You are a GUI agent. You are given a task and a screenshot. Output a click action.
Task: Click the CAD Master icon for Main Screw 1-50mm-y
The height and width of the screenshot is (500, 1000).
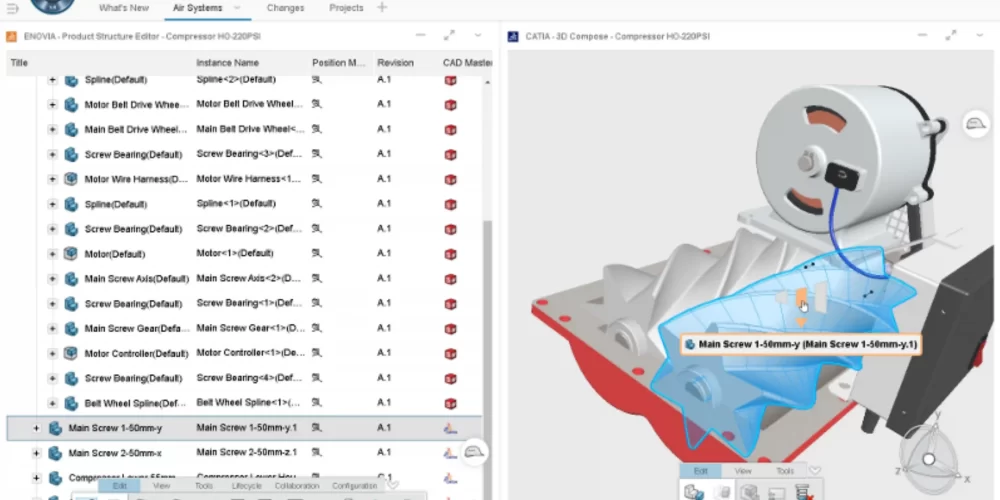[450, 428]
